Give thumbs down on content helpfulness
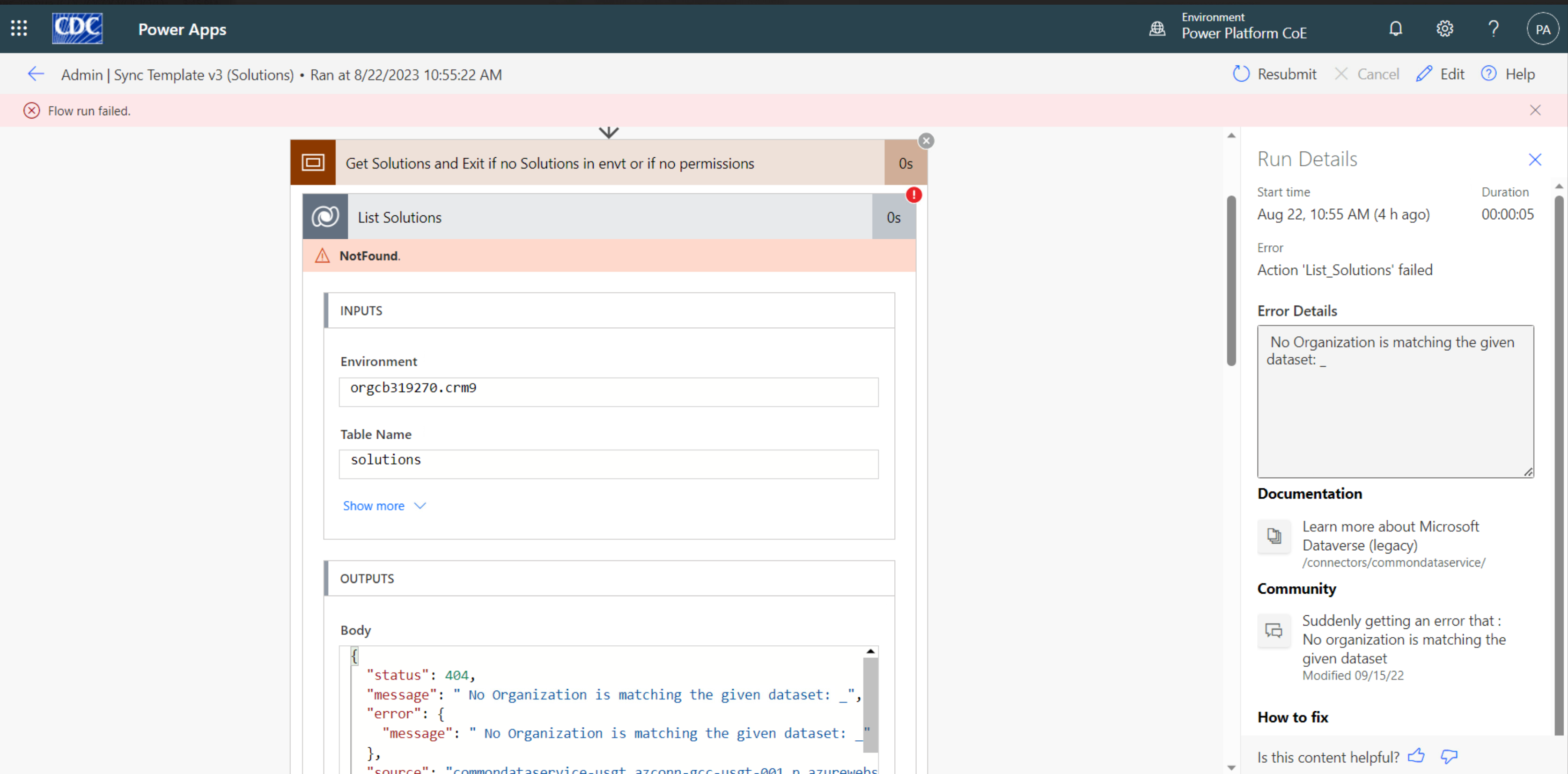Image resolution: width=1568 pixels, height=774 pixels. point(1449,756)
